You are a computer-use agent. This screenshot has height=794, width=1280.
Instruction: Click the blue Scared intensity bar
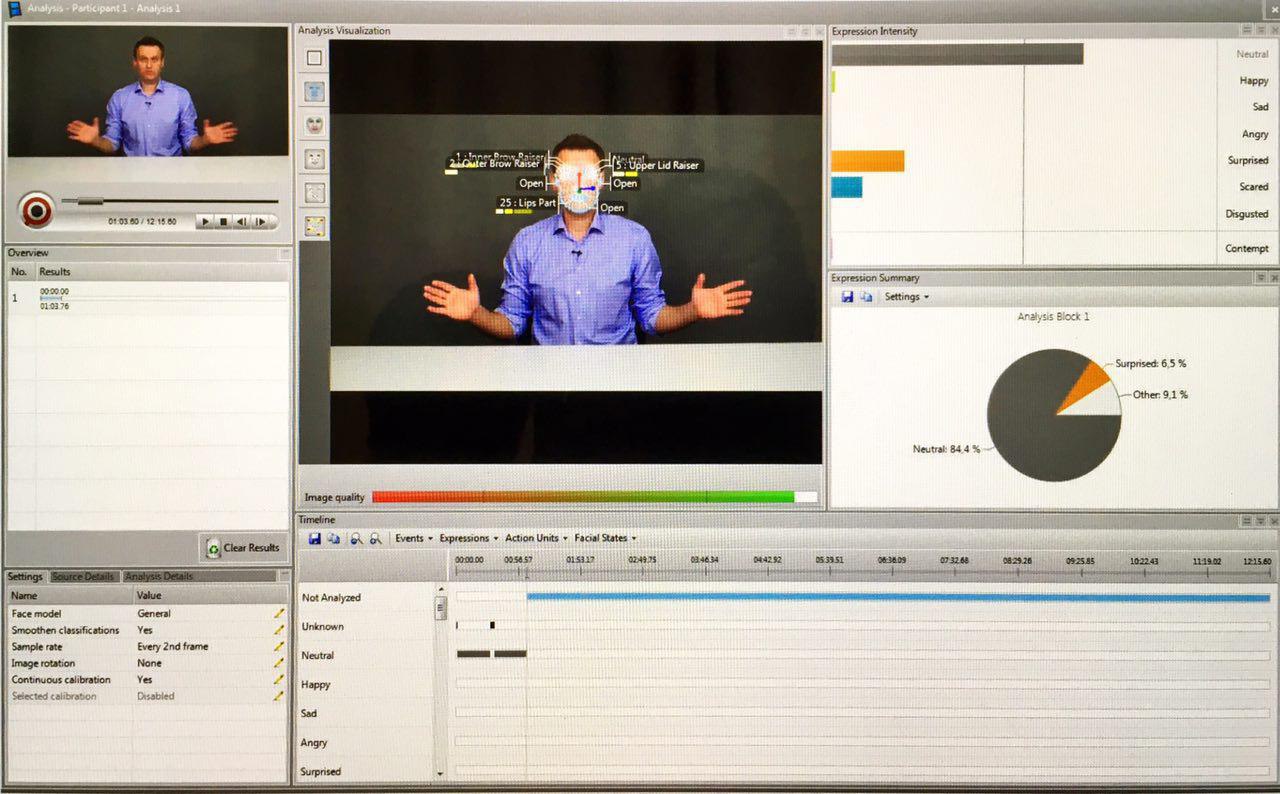847,187
